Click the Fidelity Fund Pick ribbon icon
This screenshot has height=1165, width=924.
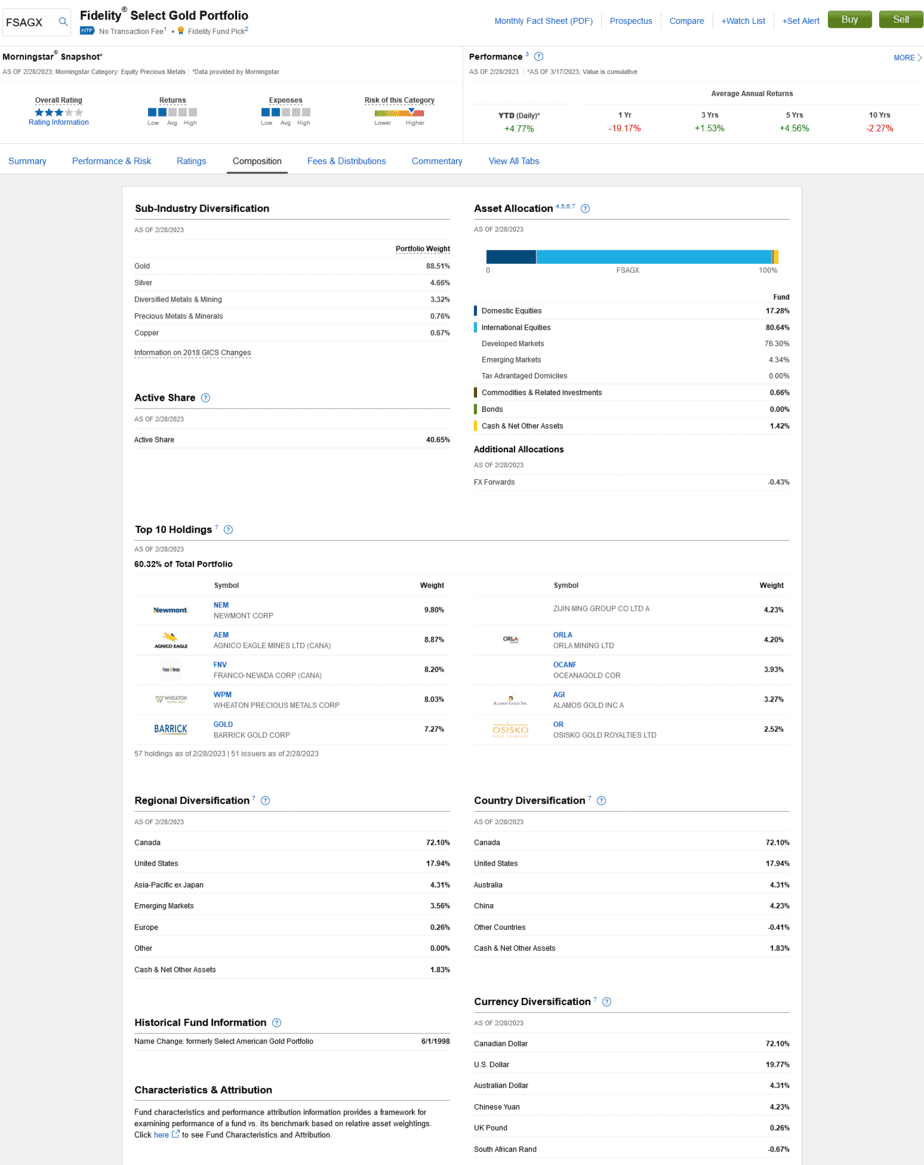point(180,31)
